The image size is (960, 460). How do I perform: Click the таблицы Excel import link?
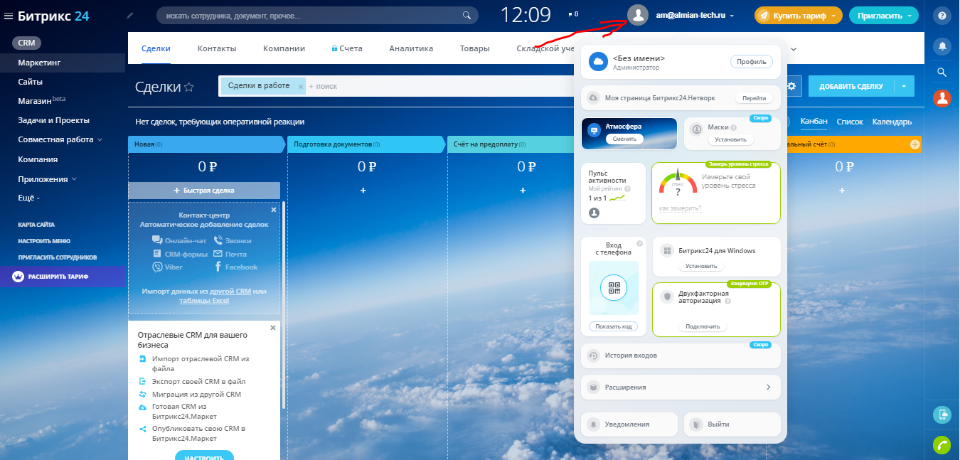204,301
